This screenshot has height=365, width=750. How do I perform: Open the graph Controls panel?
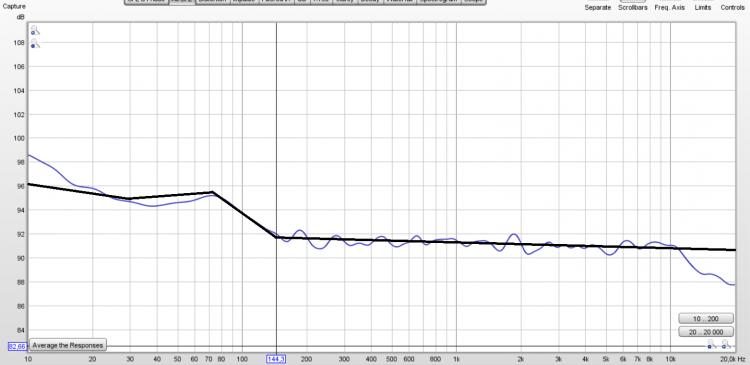tap(732, 8)
